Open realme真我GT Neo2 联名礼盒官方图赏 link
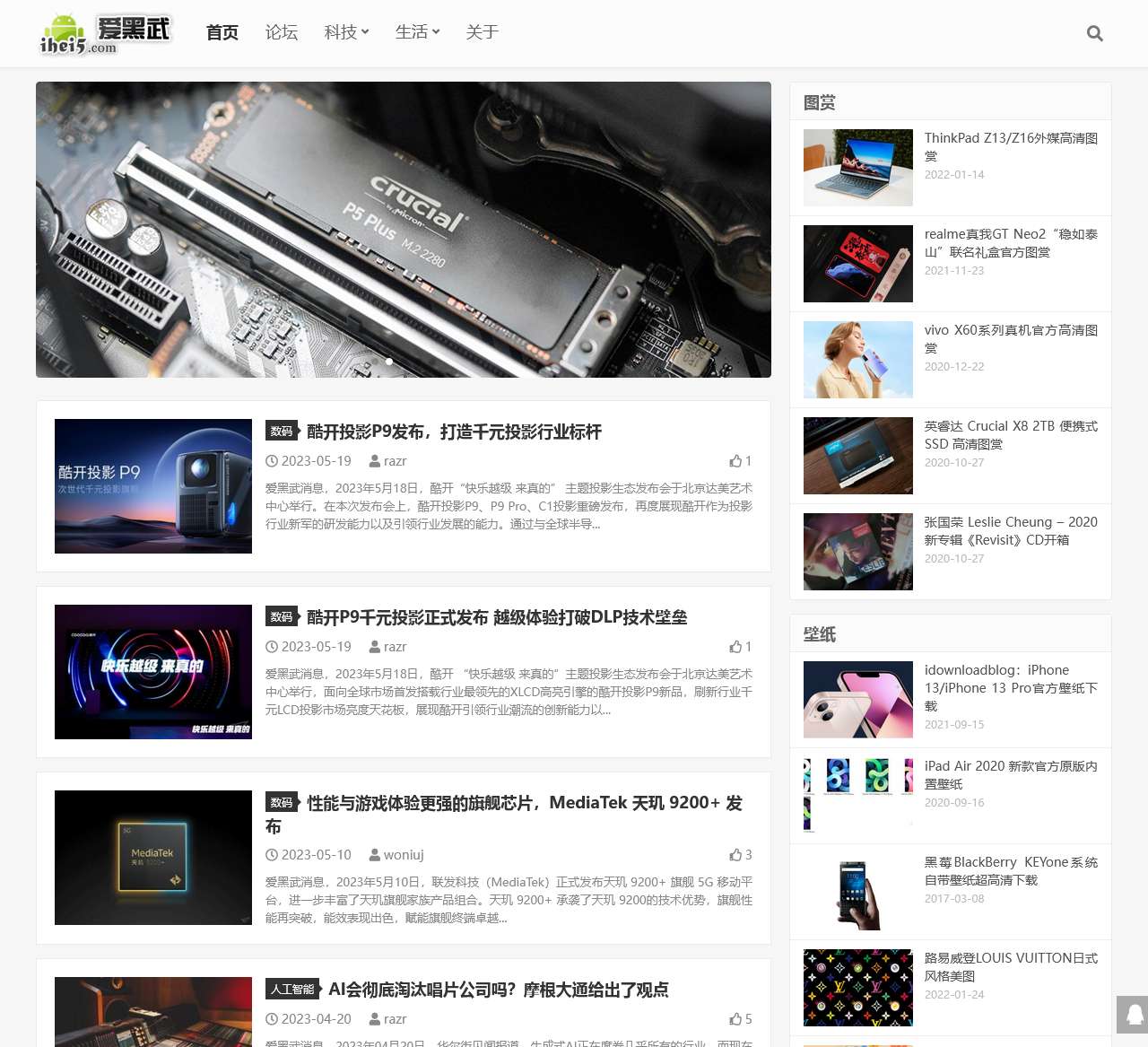This screenshot has height=1047, width=1148. [1011, 243]
